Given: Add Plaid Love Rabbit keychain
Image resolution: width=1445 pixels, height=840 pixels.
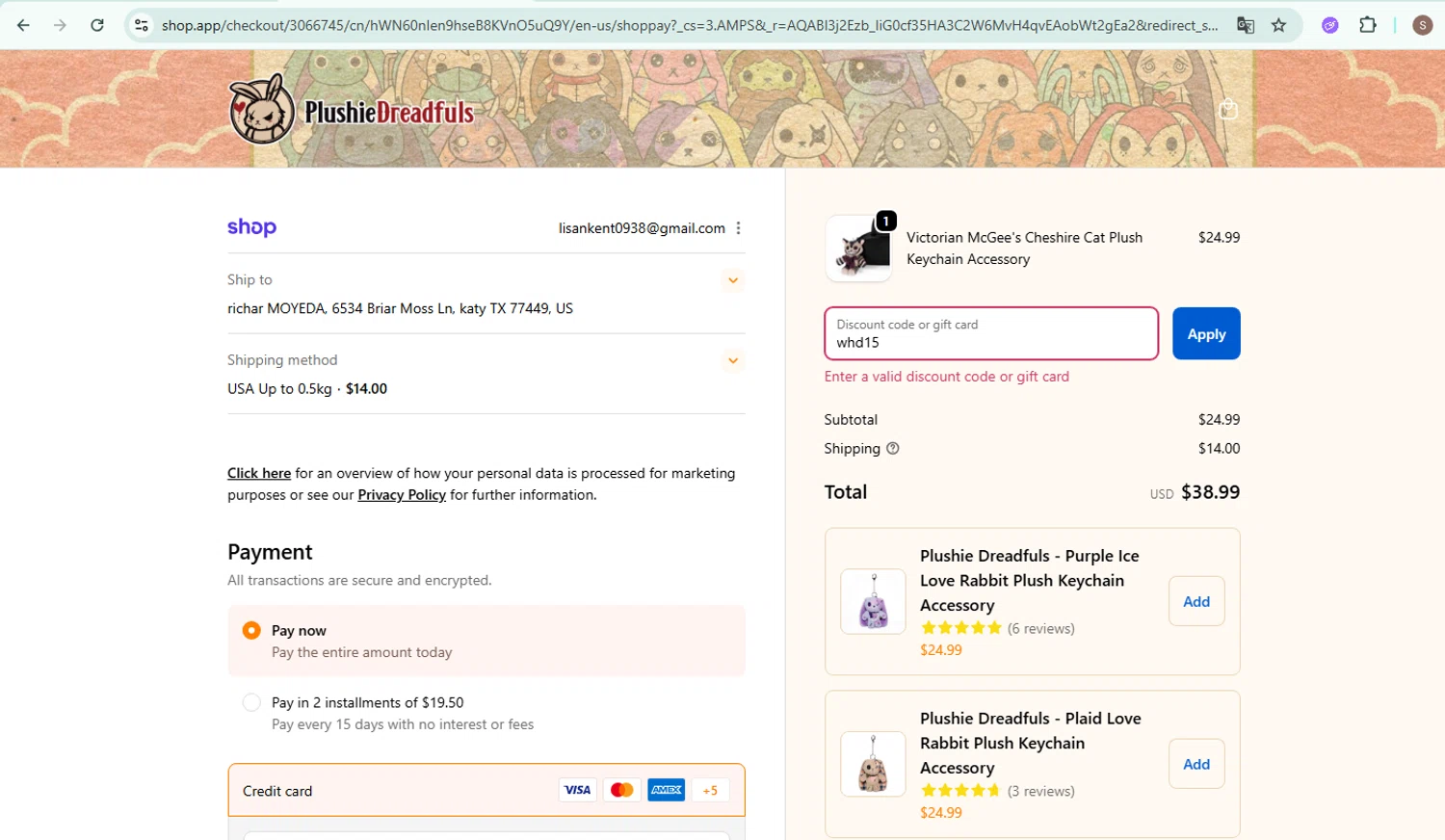Looking at the screenshot, I should [1196, 764].
